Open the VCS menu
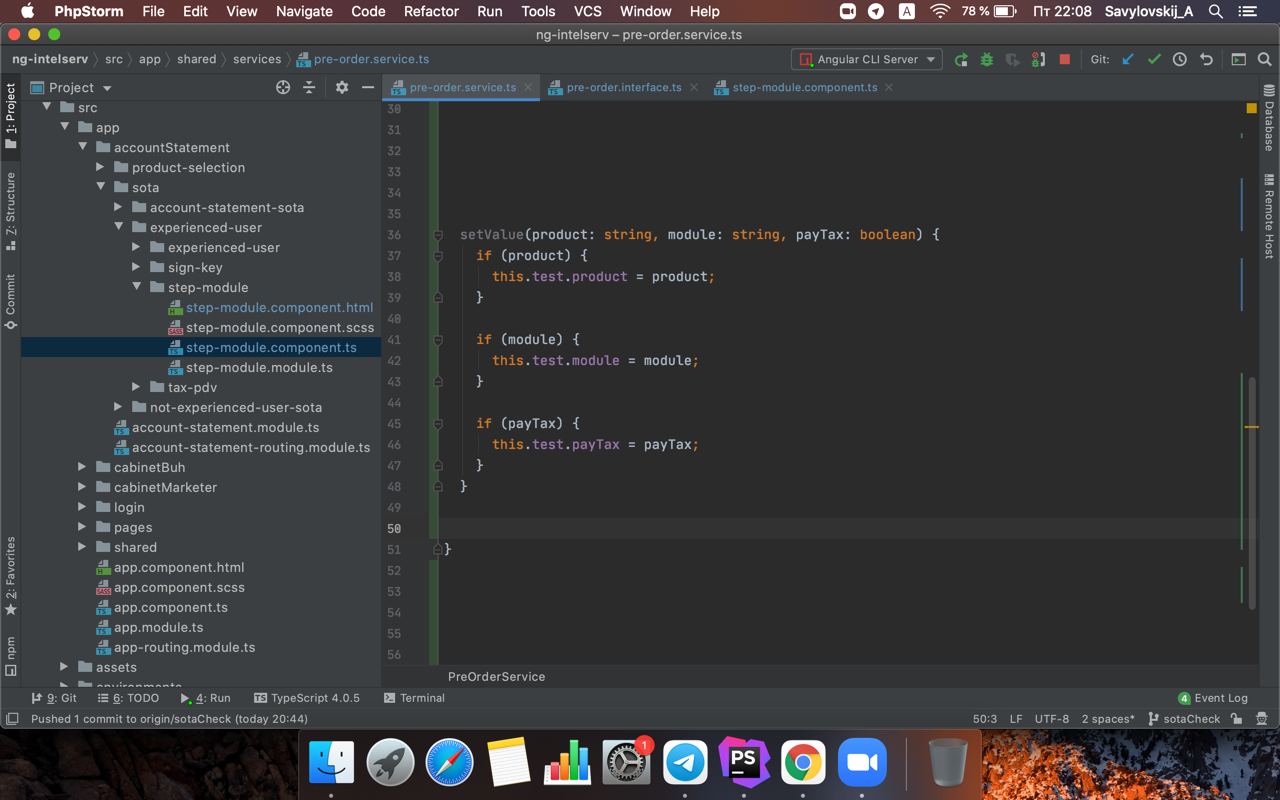This screenshot has height=800, width=1280. coord(587,11)
